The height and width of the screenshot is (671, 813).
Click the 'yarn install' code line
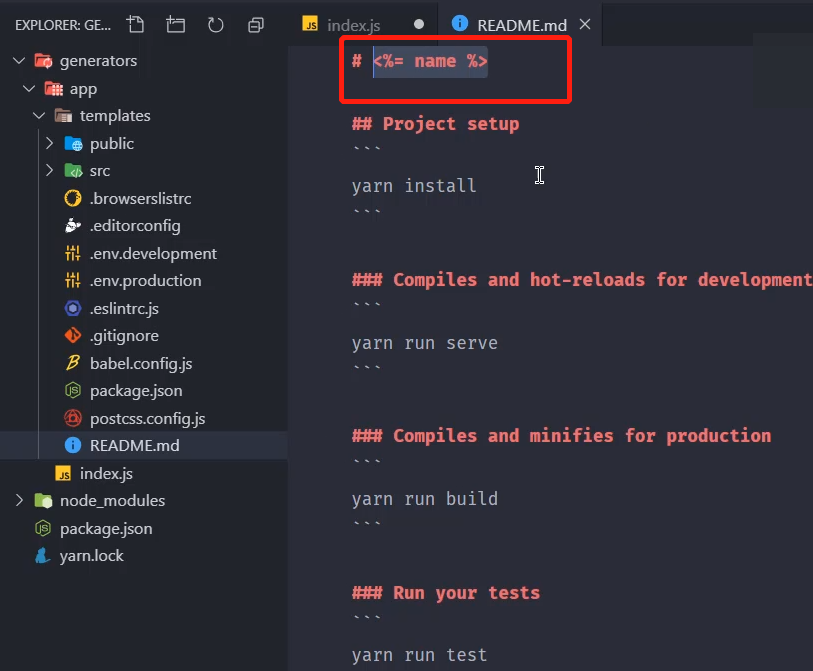[x=414, y=186]
